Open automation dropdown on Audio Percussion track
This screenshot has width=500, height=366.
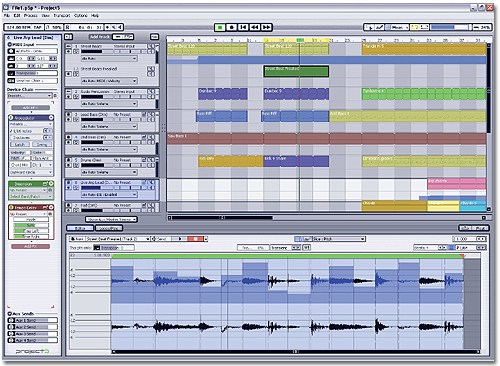click(109, 104)
